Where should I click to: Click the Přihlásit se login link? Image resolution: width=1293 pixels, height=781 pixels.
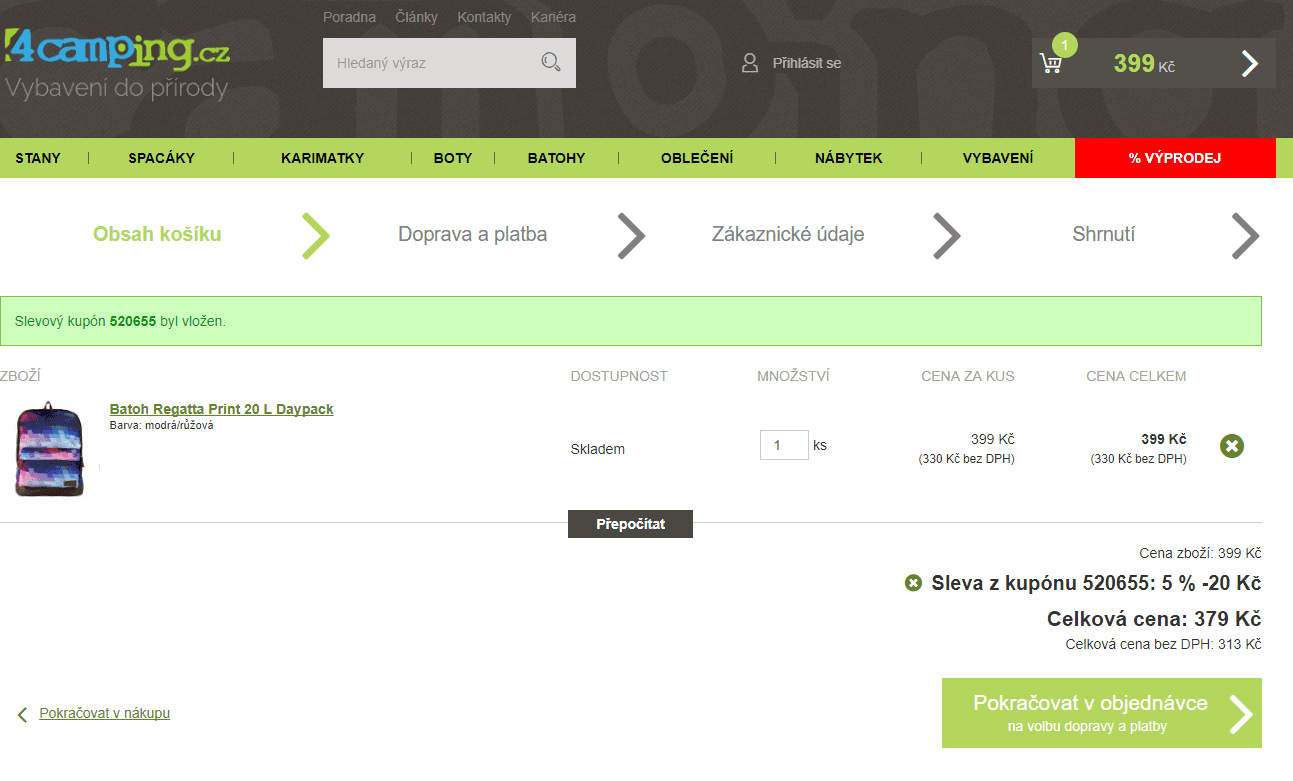pyautogui.click(x=806, y=63)
